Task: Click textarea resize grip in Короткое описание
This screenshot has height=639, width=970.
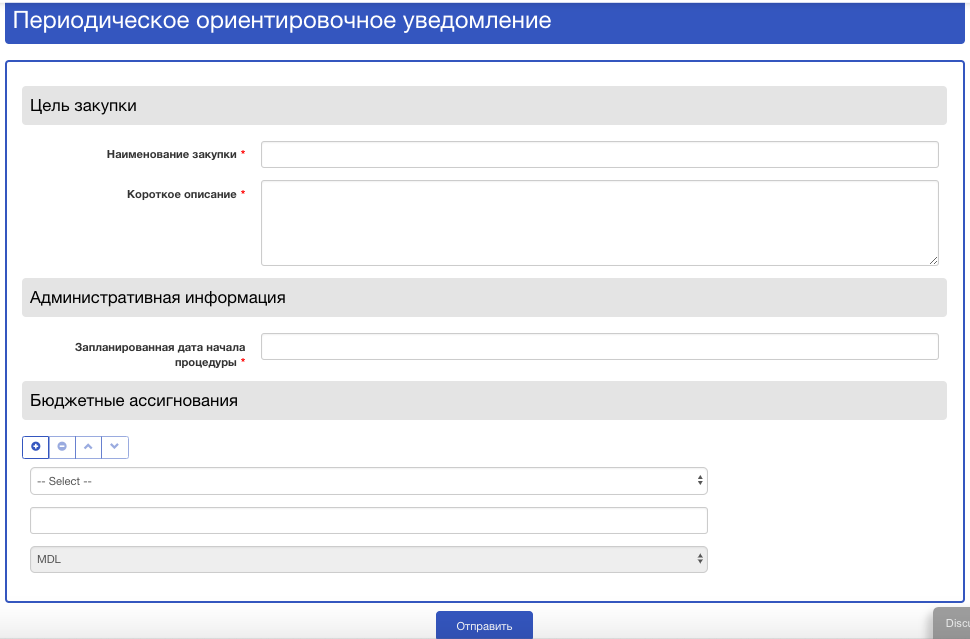Action: (934, 260)
